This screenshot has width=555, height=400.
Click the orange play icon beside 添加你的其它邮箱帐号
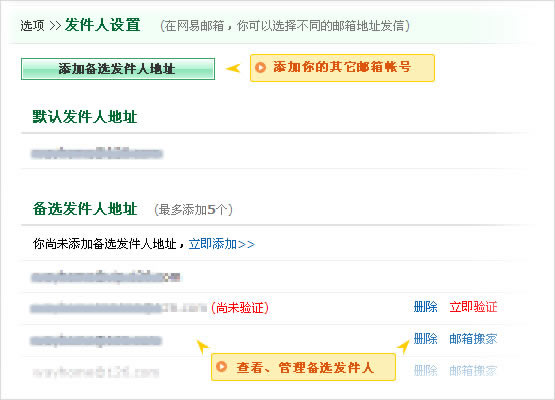point(261,67)
